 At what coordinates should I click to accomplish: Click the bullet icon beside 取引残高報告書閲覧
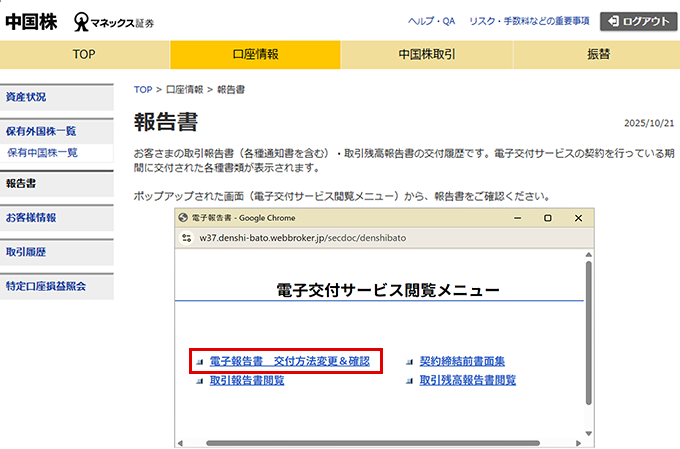pos(409,381)
